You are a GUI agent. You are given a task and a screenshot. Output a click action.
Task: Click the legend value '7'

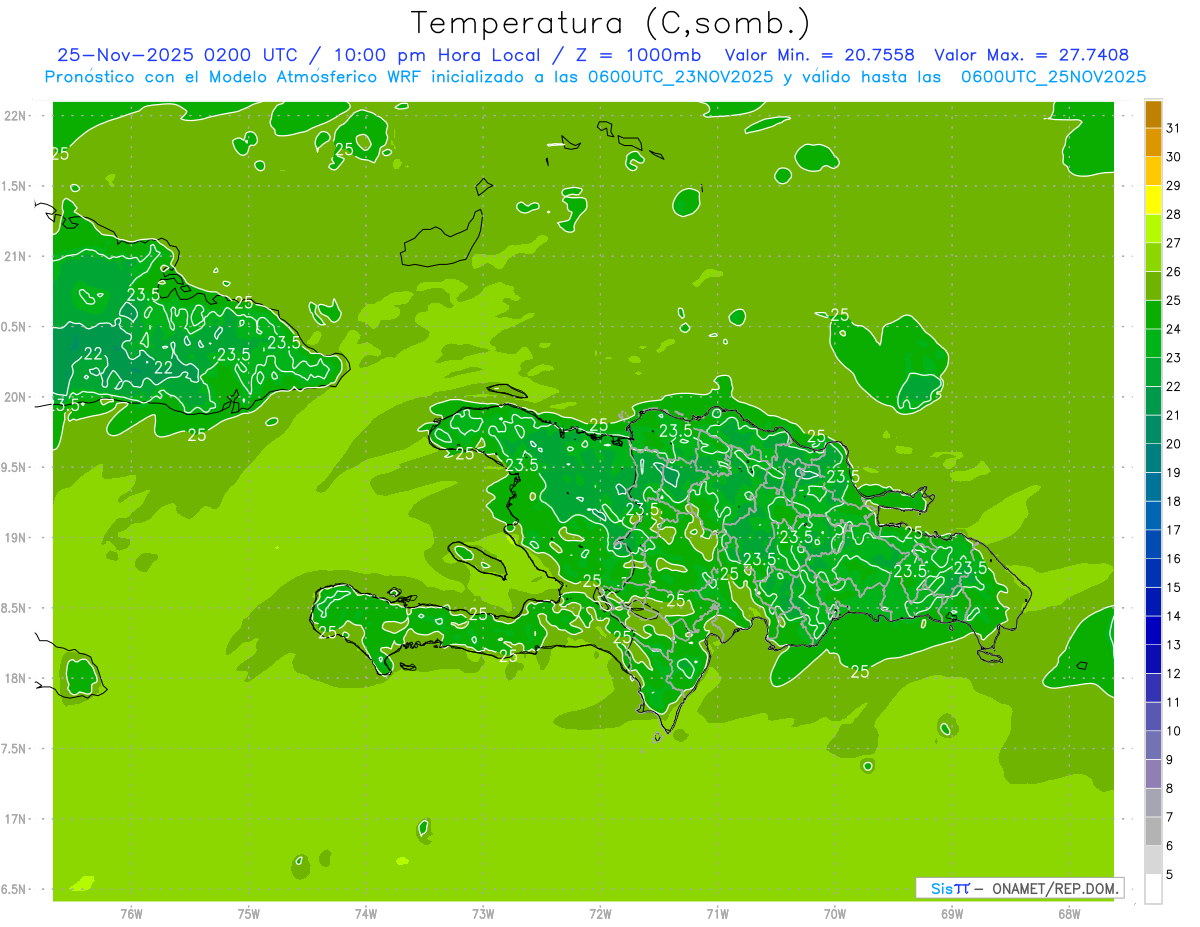pyautogui.click(x=1169, y=817)
